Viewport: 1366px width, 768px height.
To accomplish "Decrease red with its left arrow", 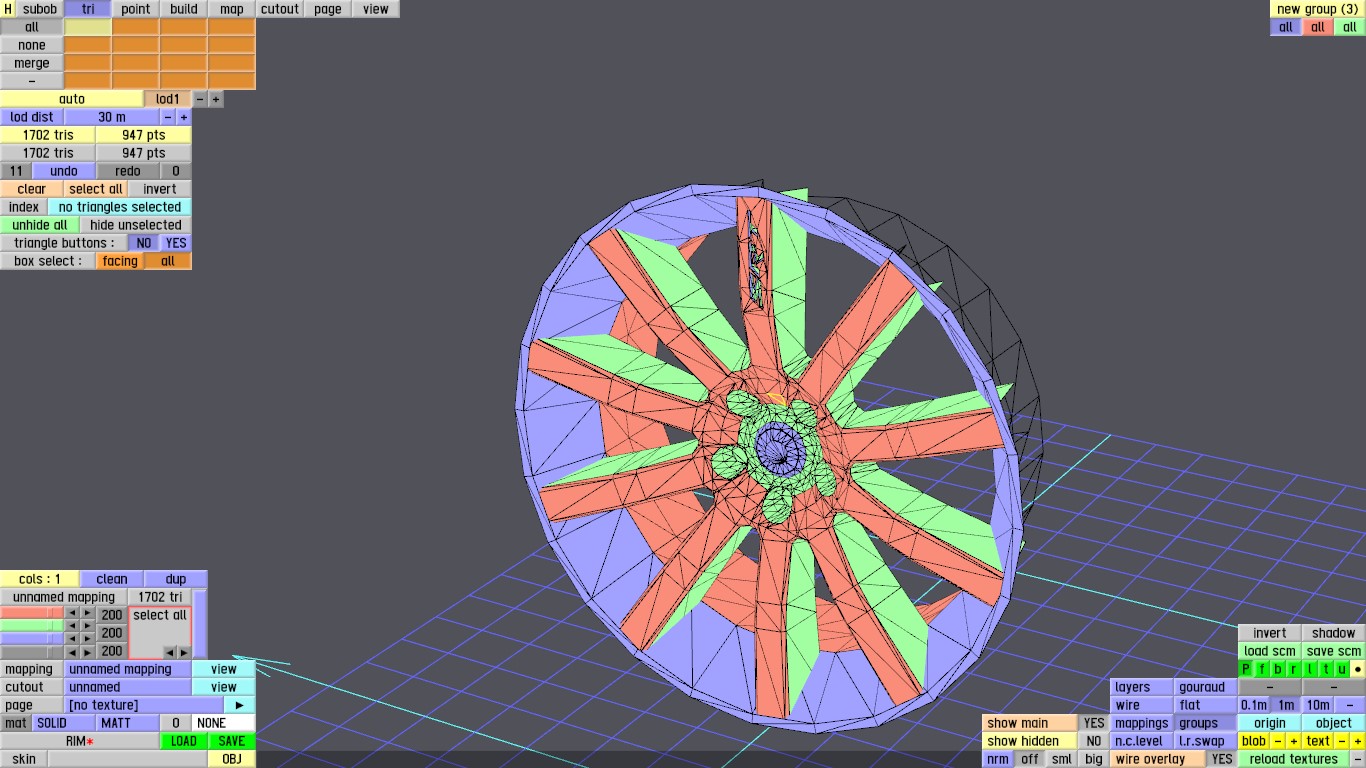I will 72,614.
